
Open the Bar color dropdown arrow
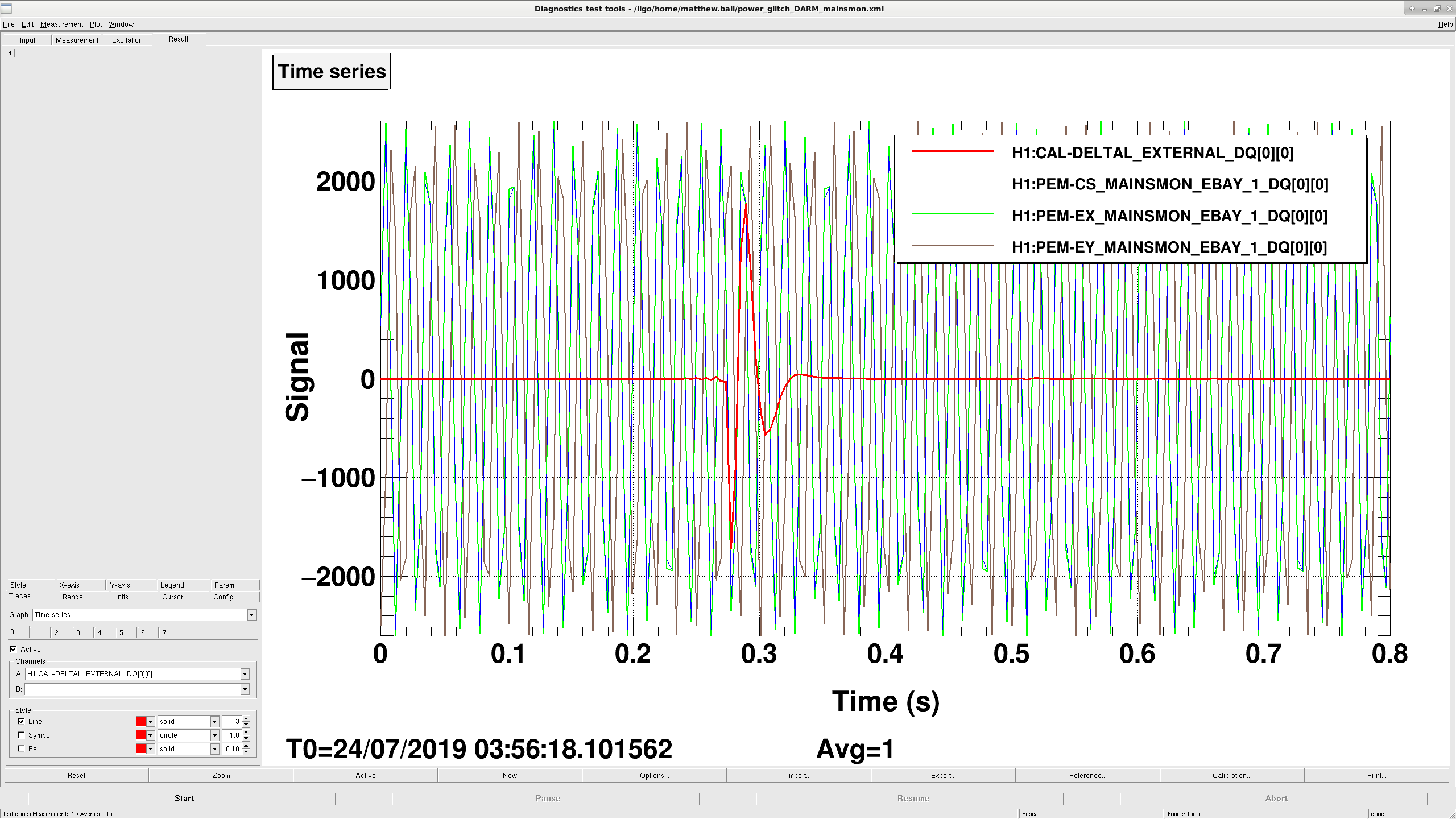151,749
